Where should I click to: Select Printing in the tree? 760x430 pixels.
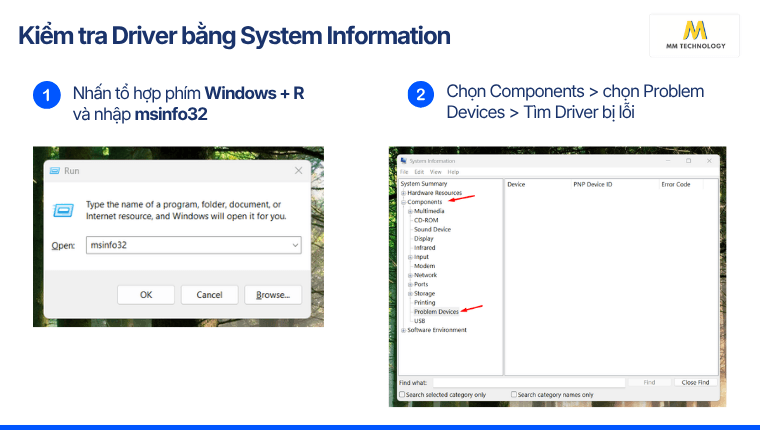click(x=425, y=303)
